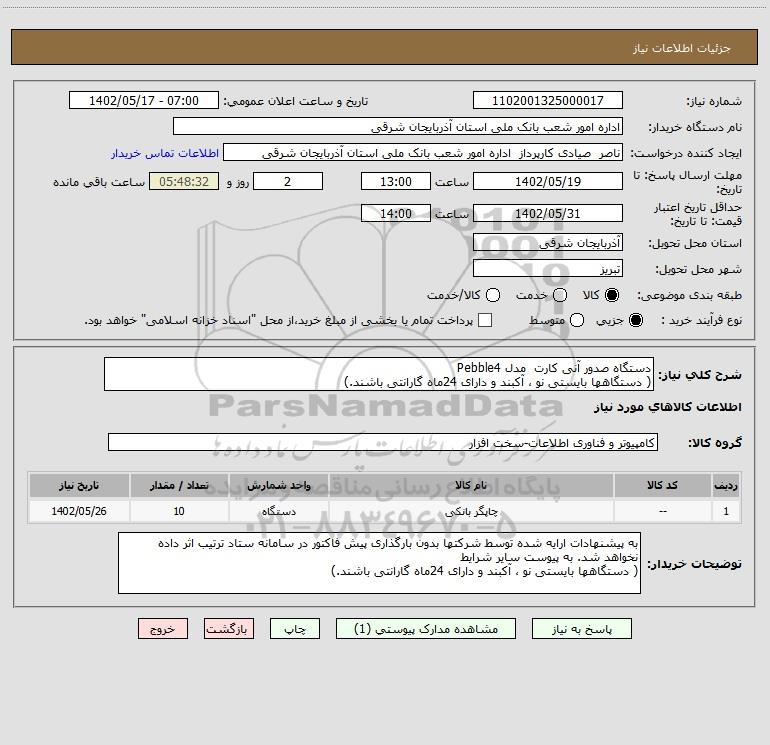Click the نام کالا column header

pos(471,485)
